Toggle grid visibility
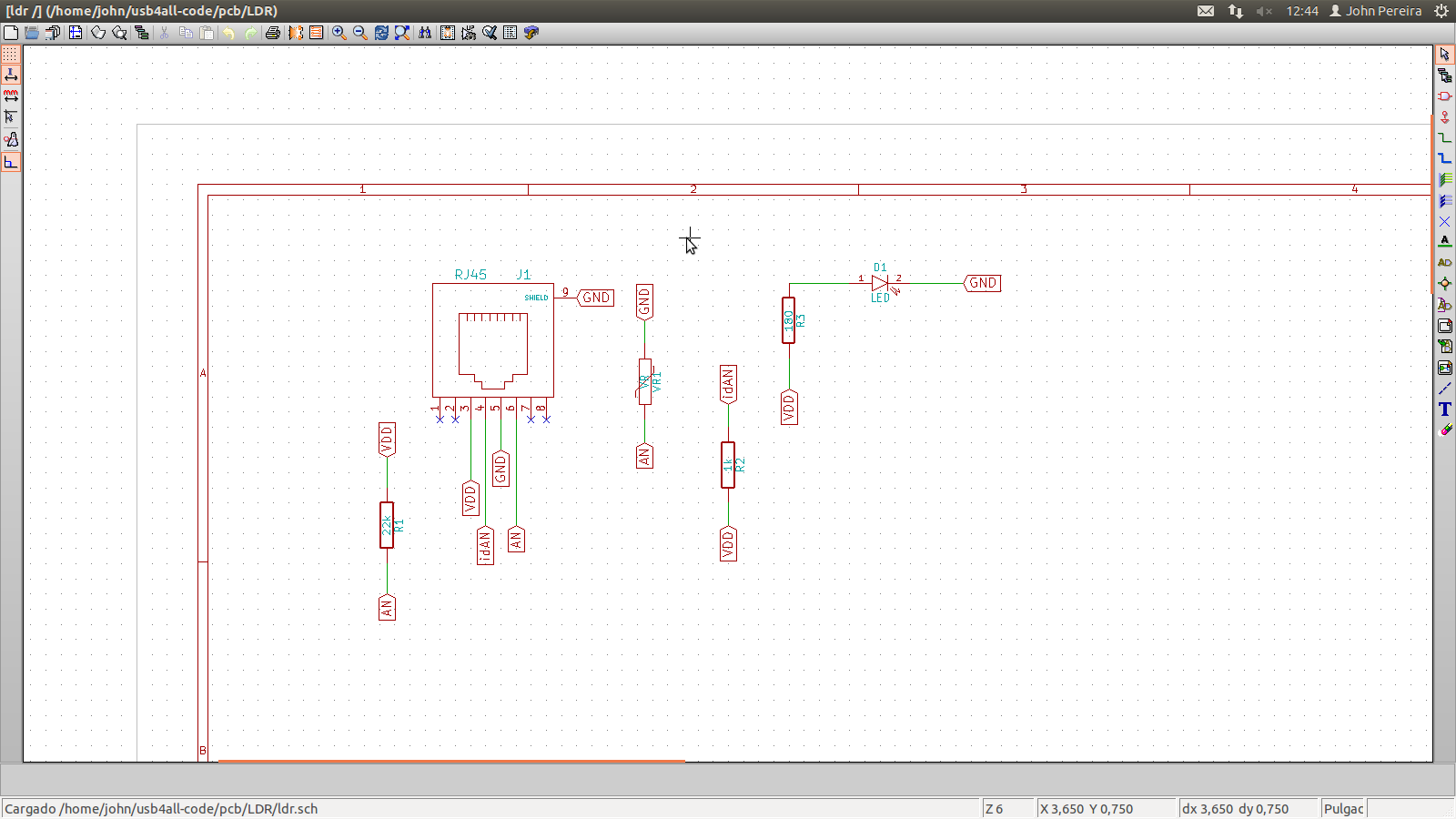Image resolution: width=1456 pixels, height=819 pixels. [11, 55]
